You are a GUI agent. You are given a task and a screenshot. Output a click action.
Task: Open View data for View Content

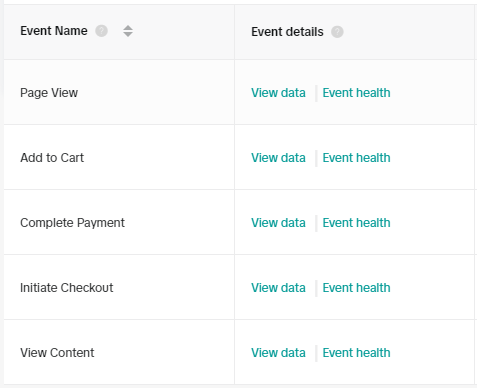click(x=278, y=353)
